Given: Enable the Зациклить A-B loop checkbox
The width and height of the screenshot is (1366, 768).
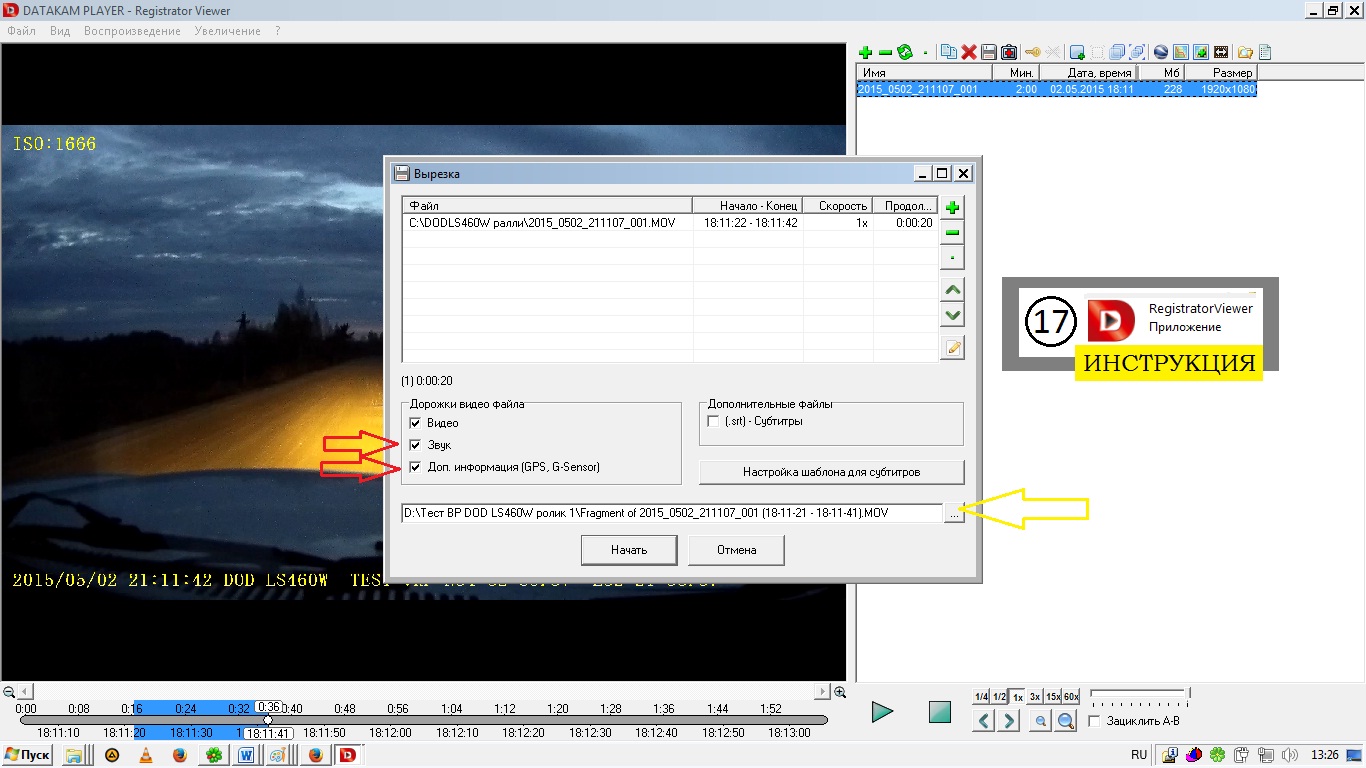Looking at the screenshot, I should point(1095,721).
